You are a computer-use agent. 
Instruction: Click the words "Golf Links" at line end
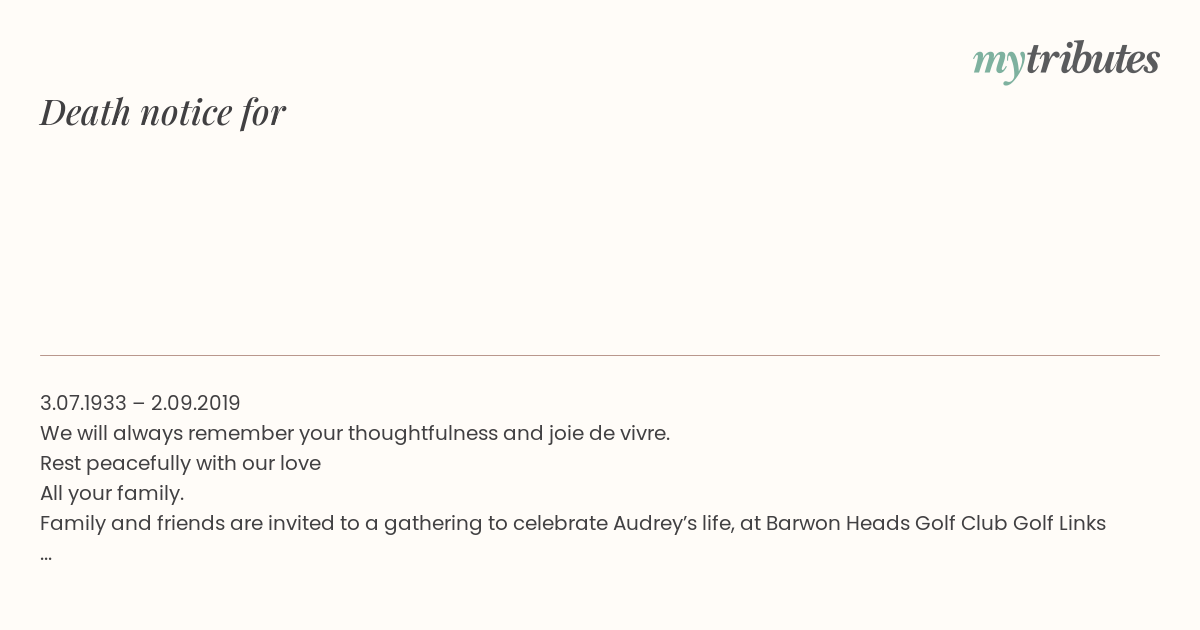(x=1059, y=524)
